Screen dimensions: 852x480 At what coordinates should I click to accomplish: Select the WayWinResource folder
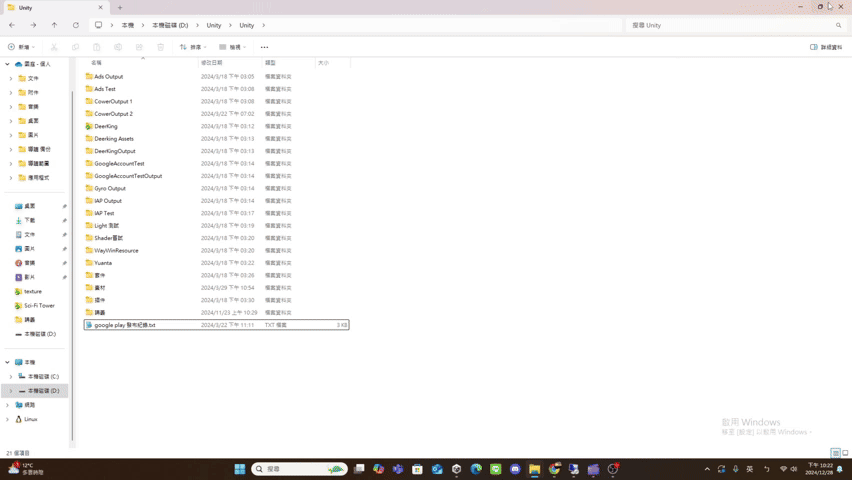(x=116, y=250)
